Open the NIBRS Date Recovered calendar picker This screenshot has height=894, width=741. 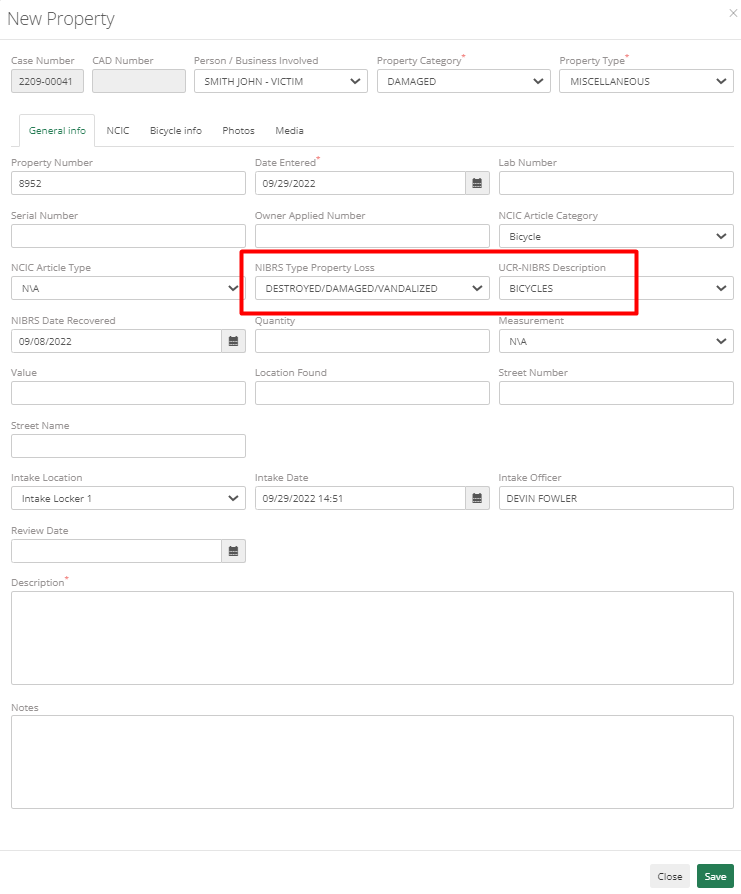[233, 341]
